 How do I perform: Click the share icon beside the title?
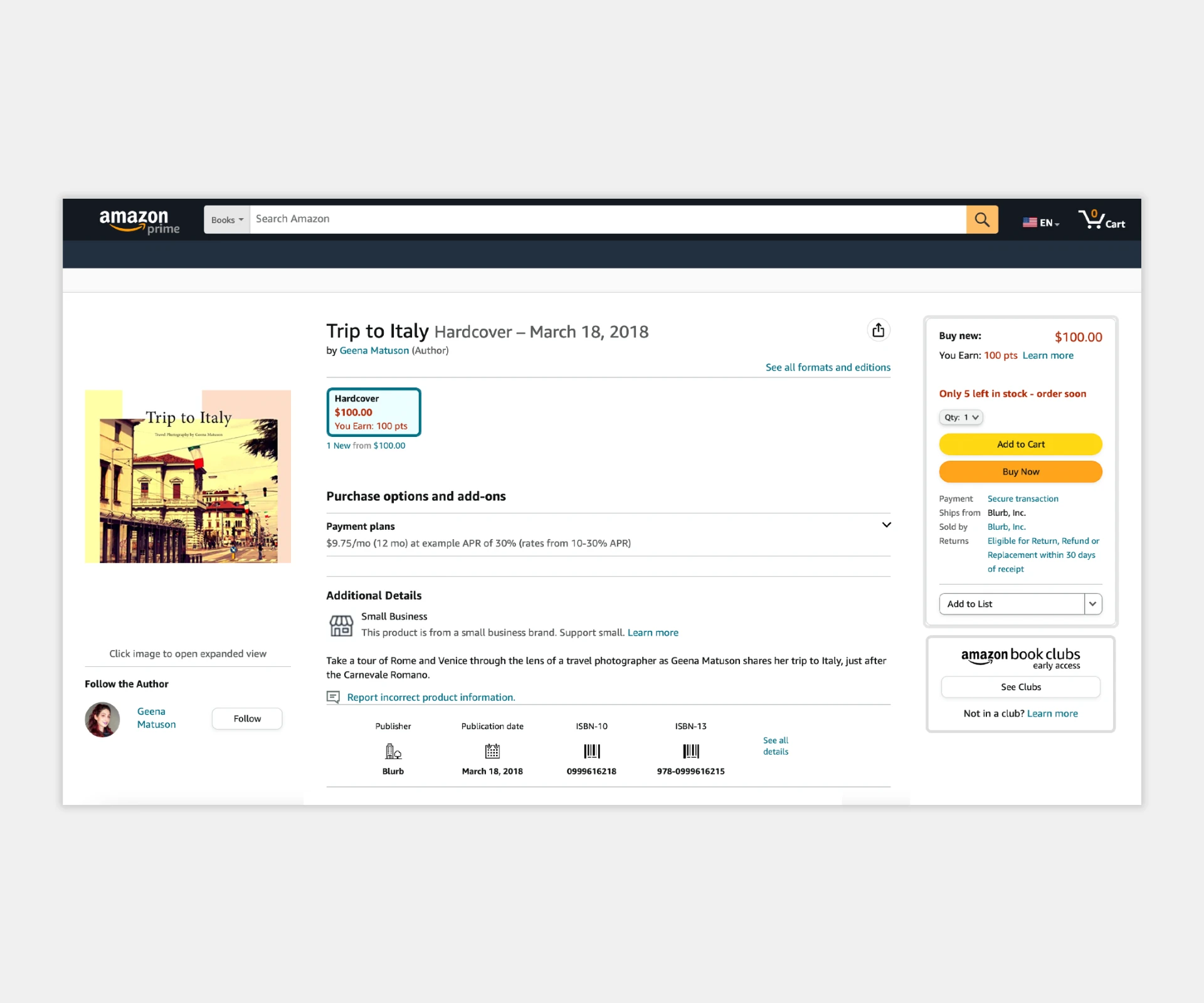click(x=878, y=330)
